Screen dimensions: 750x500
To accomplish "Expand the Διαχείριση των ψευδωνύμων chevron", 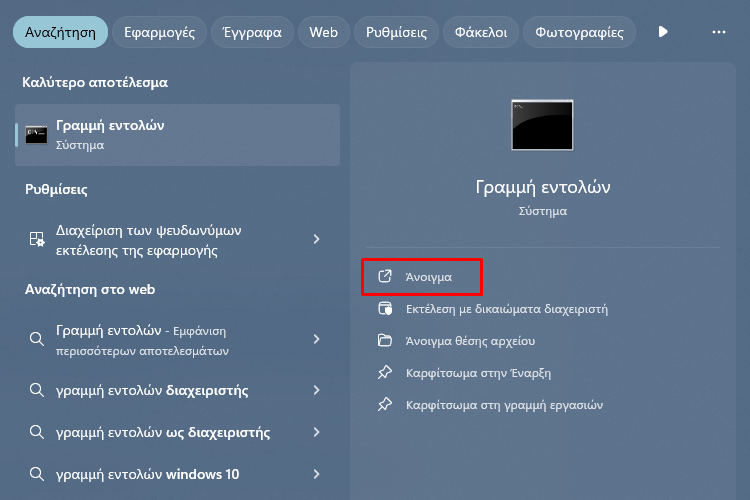I will (x=316, y=239).
